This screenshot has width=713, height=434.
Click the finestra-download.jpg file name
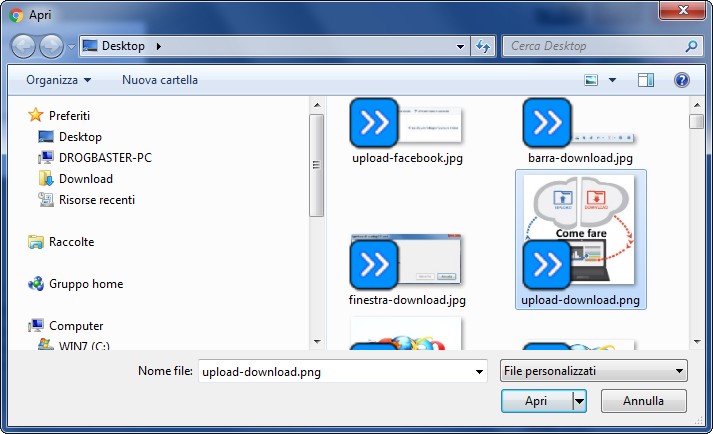click(407, 300)
